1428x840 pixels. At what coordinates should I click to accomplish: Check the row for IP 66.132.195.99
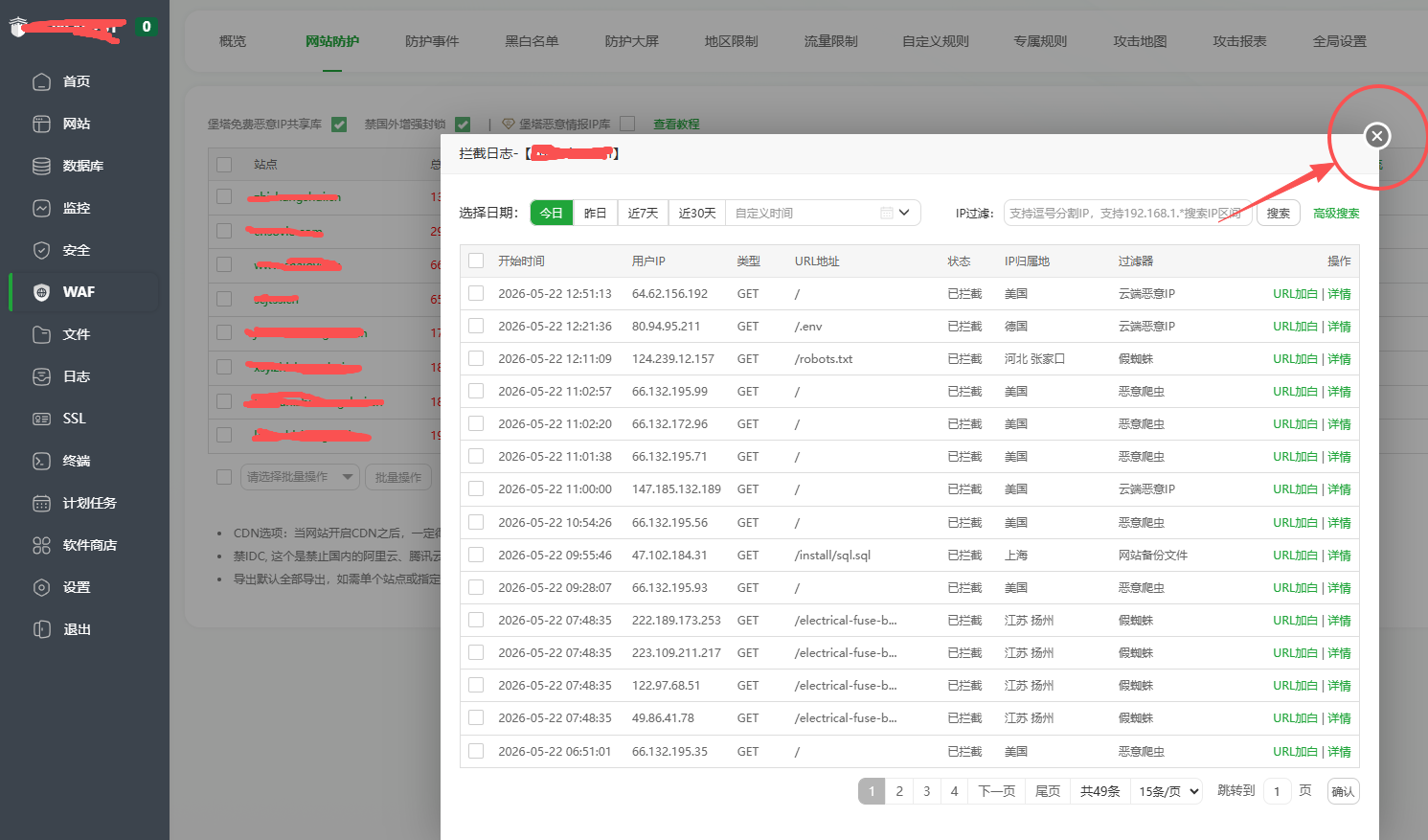coord(476,391)
